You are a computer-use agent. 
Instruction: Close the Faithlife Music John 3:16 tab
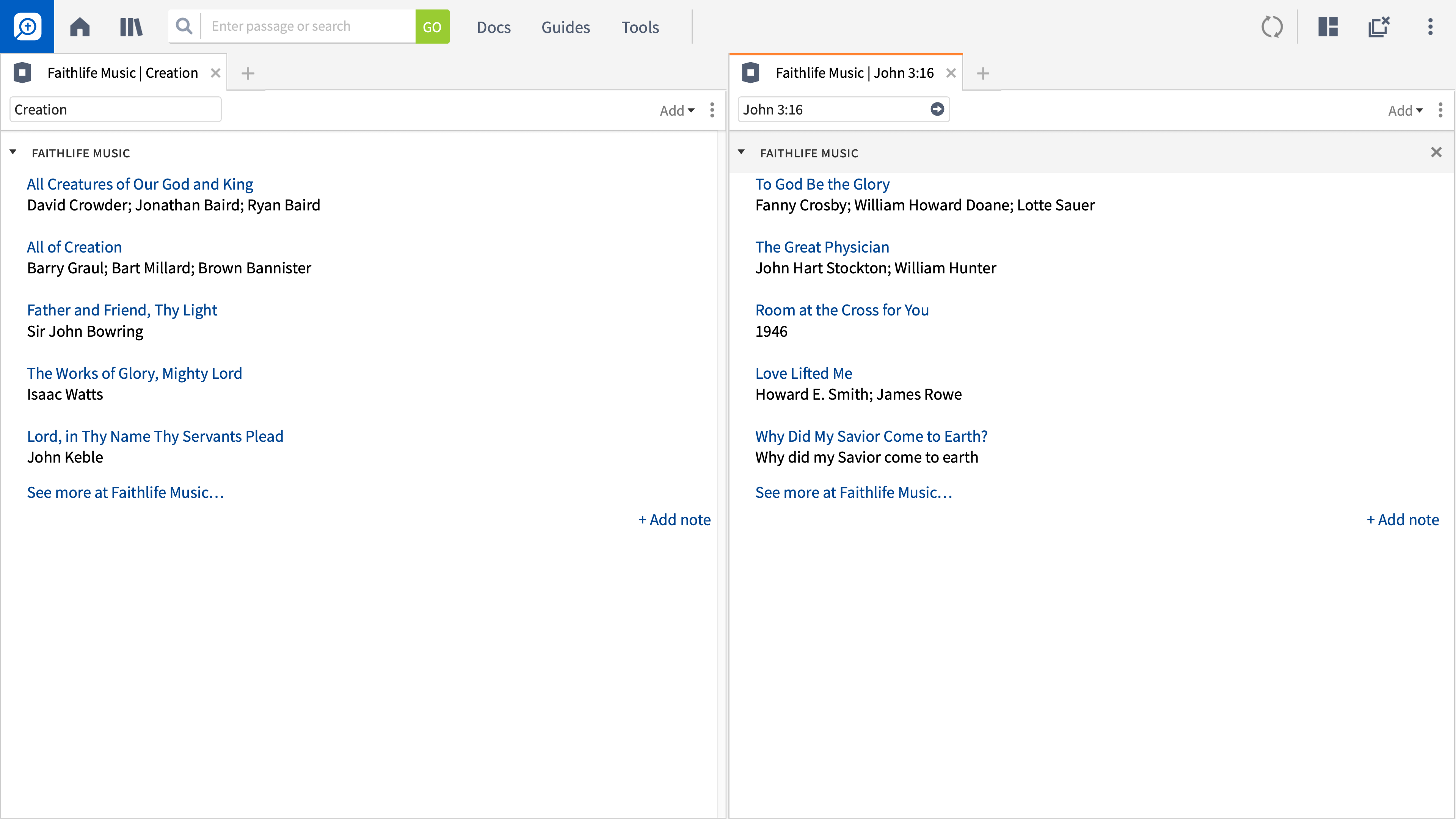pos(951,73)
